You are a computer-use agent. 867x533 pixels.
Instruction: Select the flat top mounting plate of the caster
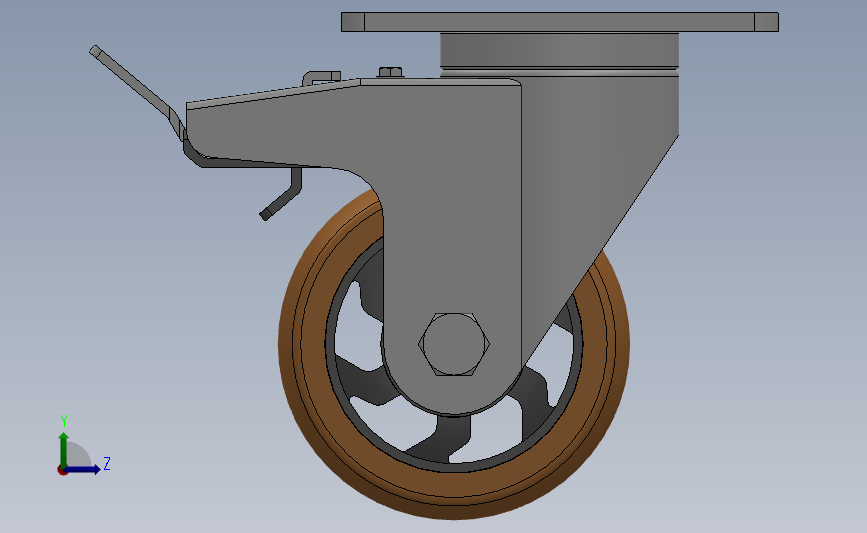pyautogui.click(x=560, y=22)
